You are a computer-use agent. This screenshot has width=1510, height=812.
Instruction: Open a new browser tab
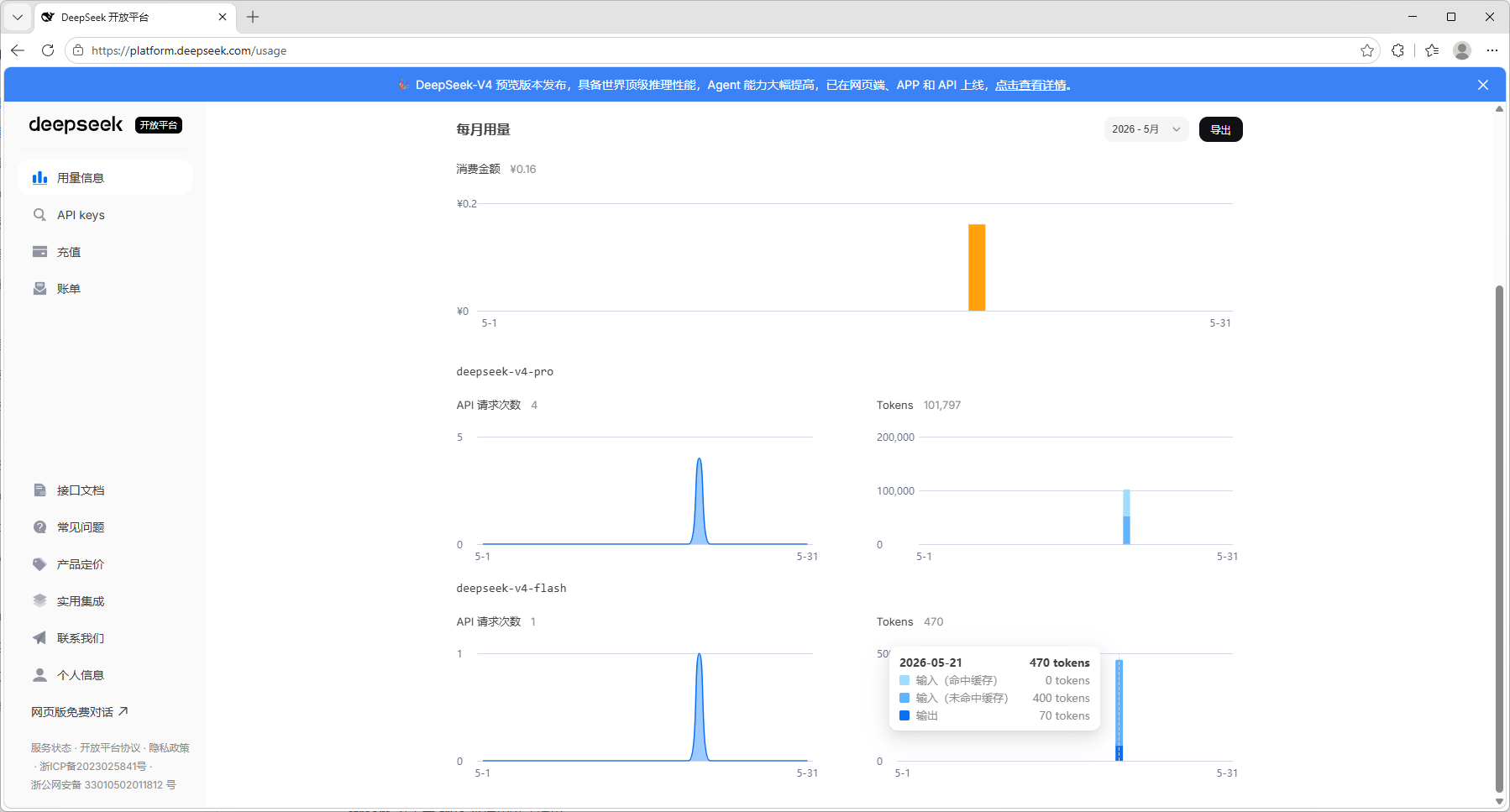(253, 17)
